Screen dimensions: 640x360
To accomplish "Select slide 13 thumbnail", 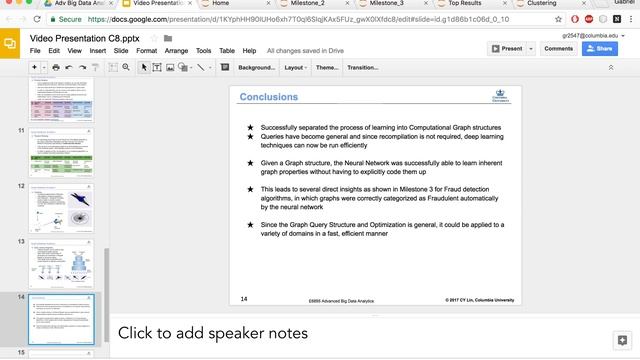I will tap(61, 264).
